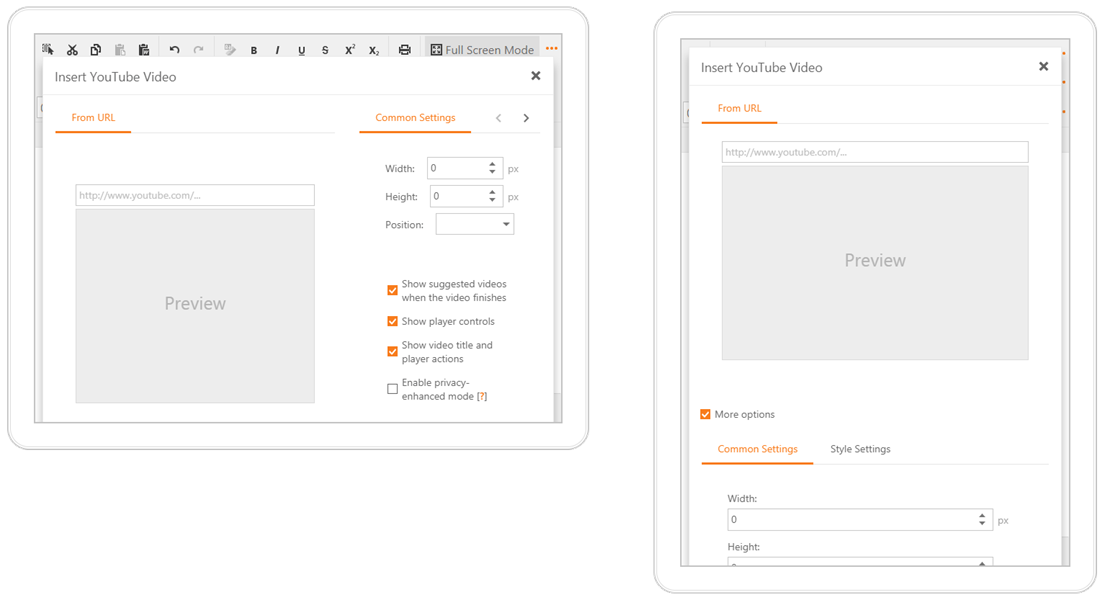Click the grayed-out Paste clipboard icon
This screenshot has width=1120, height=610.
pyautogui.click(x=120, y=50)
